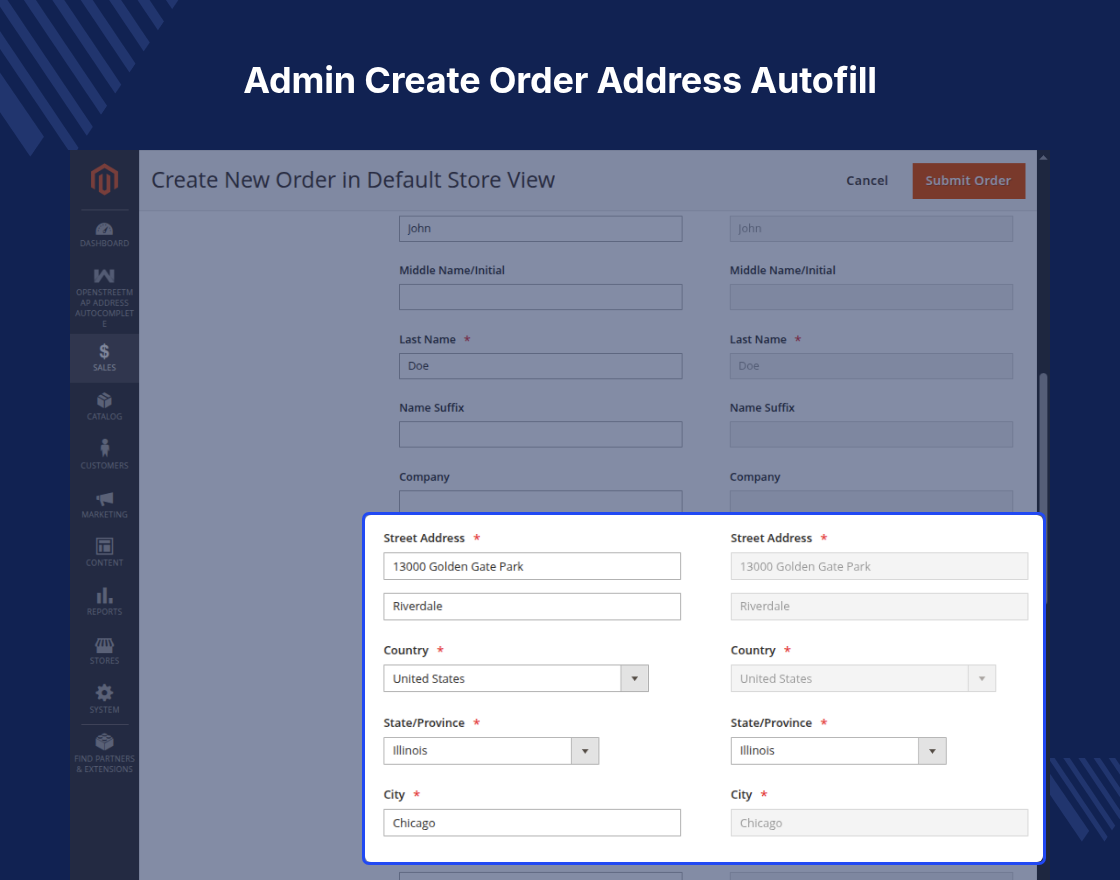
Task: Click the billing Street Address label
Action: [424, 538]
